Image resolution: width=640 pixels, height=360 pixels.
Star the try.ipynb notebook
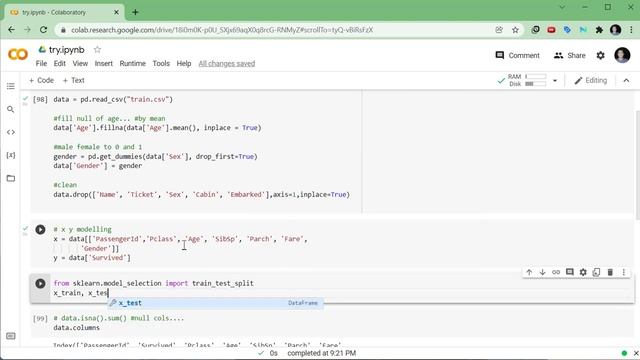[x=97, y=50]
